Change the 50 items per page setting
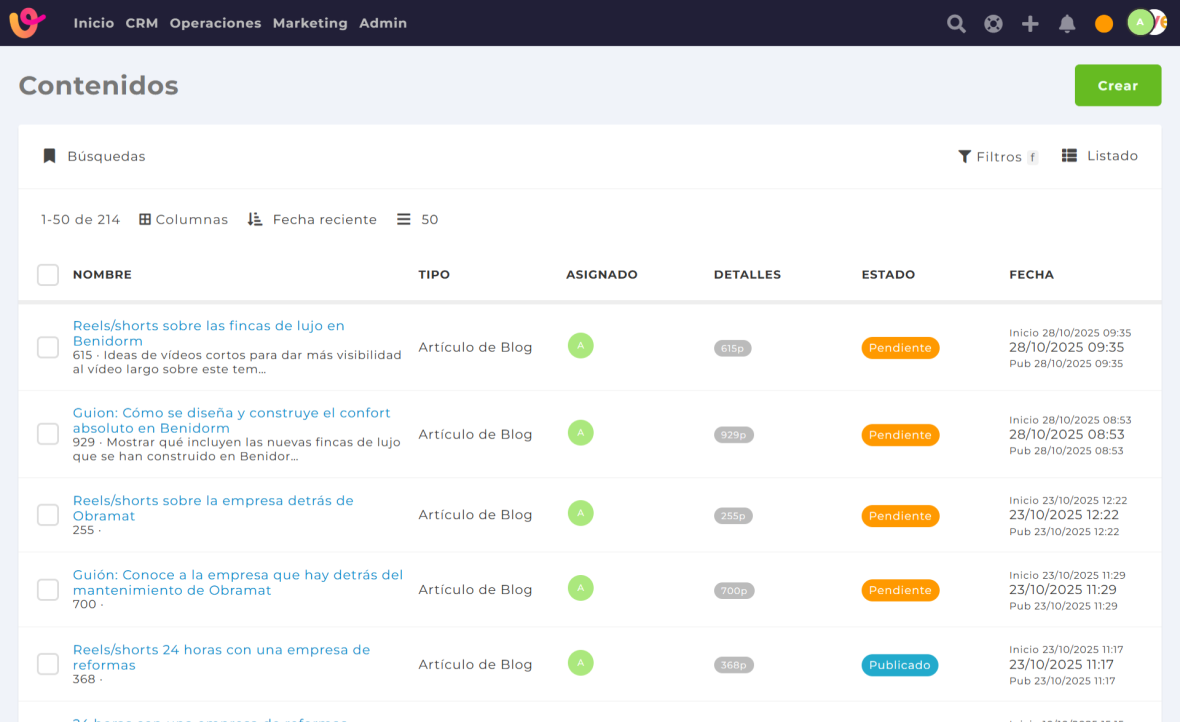The width and height of the screenshot is (1180, 722). [418, 220]
